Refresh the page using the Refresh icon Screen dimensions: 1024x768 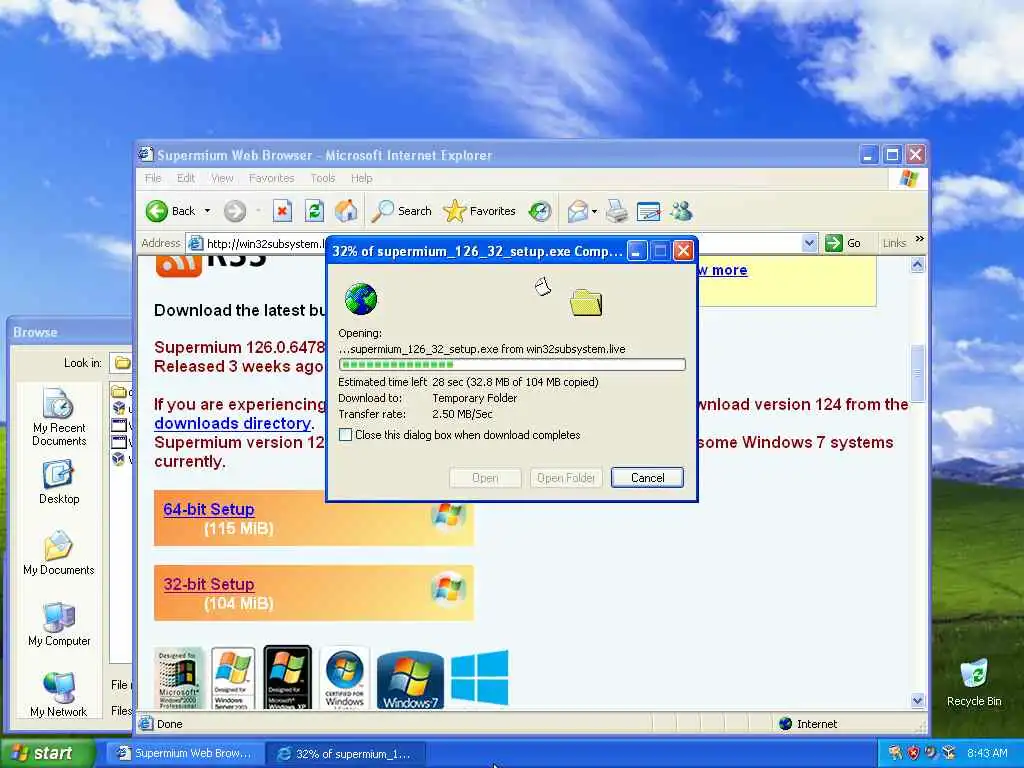(x=314, y=211)
